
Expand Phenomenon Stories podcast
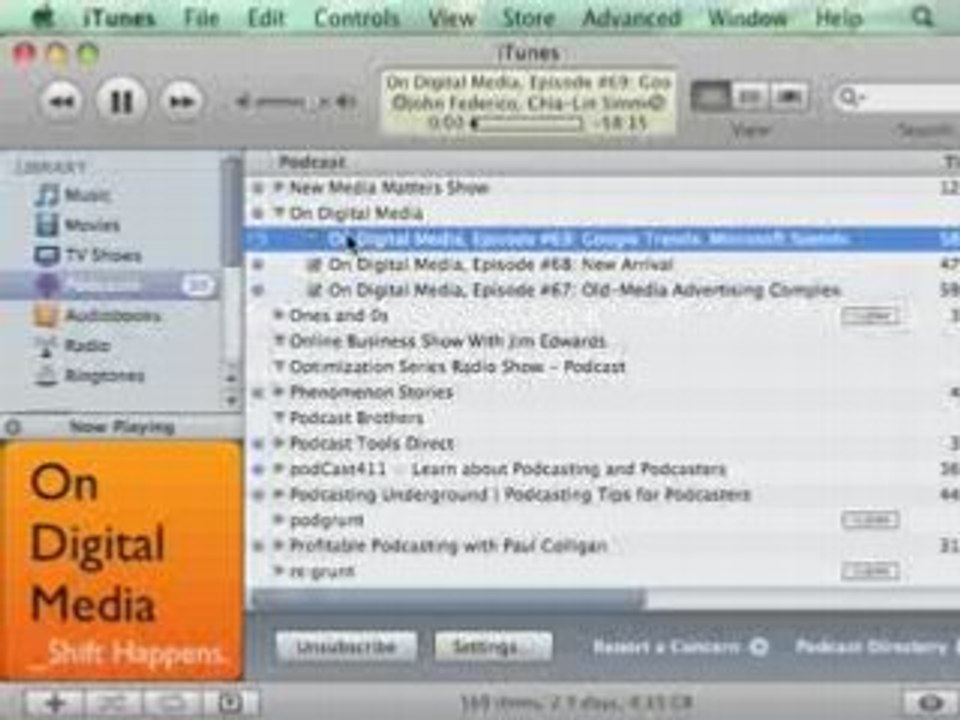pos(279,392)
